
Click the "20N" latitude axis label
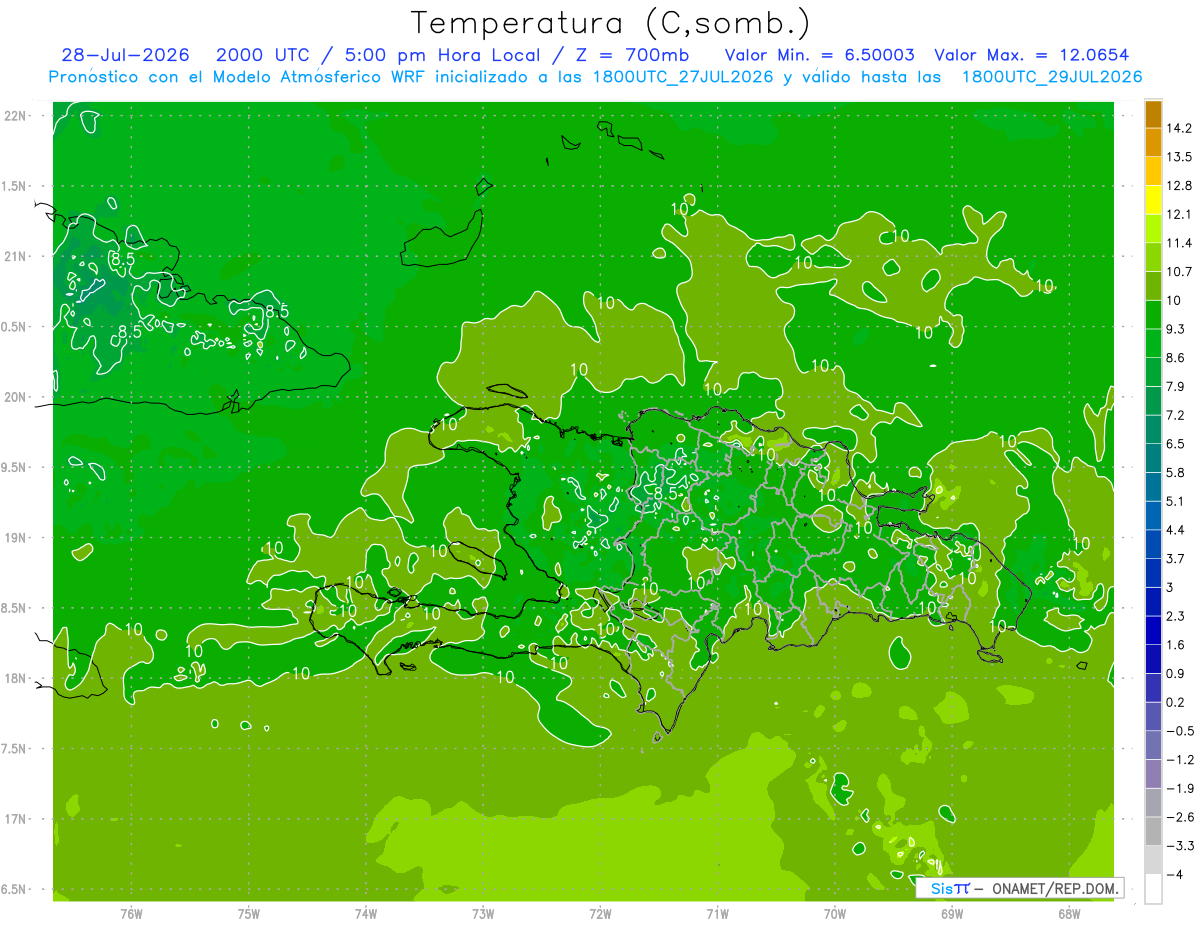tap(15, 397)
